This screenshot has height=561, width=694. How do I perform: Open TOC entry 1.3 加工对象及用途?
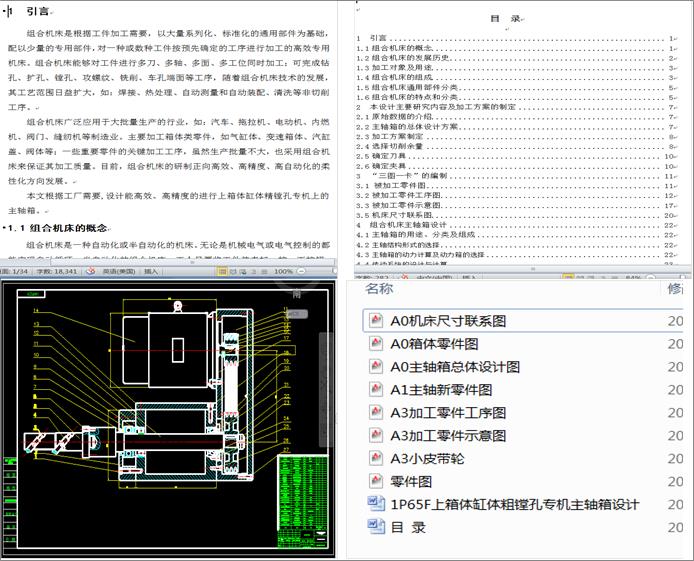(x=517, y=68)
